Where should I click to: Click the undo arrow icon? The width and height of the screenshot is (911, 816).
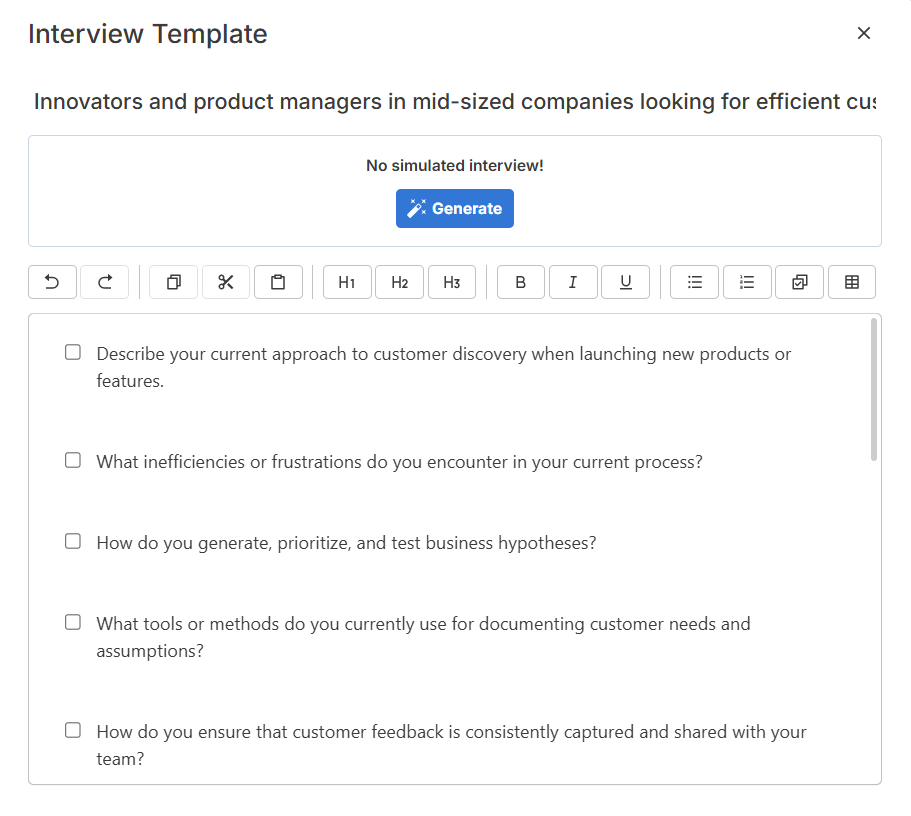pyautogui.click(x=52, y=282)
